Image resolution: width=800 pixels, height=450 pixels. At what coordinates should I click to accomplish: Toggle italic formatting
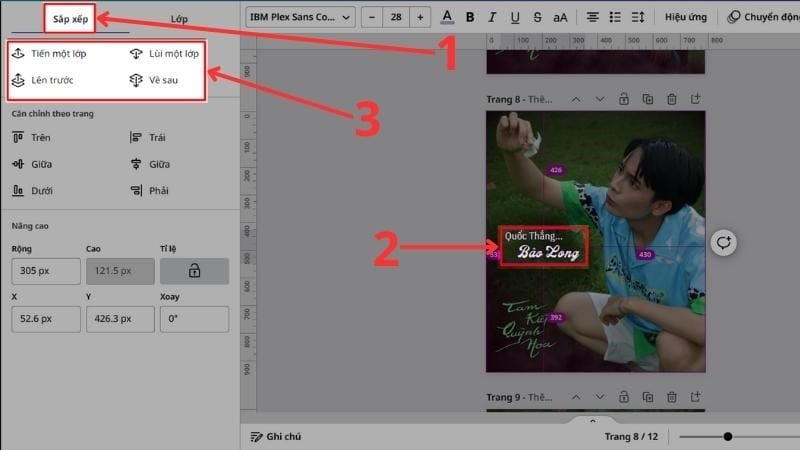coord(493,17)
